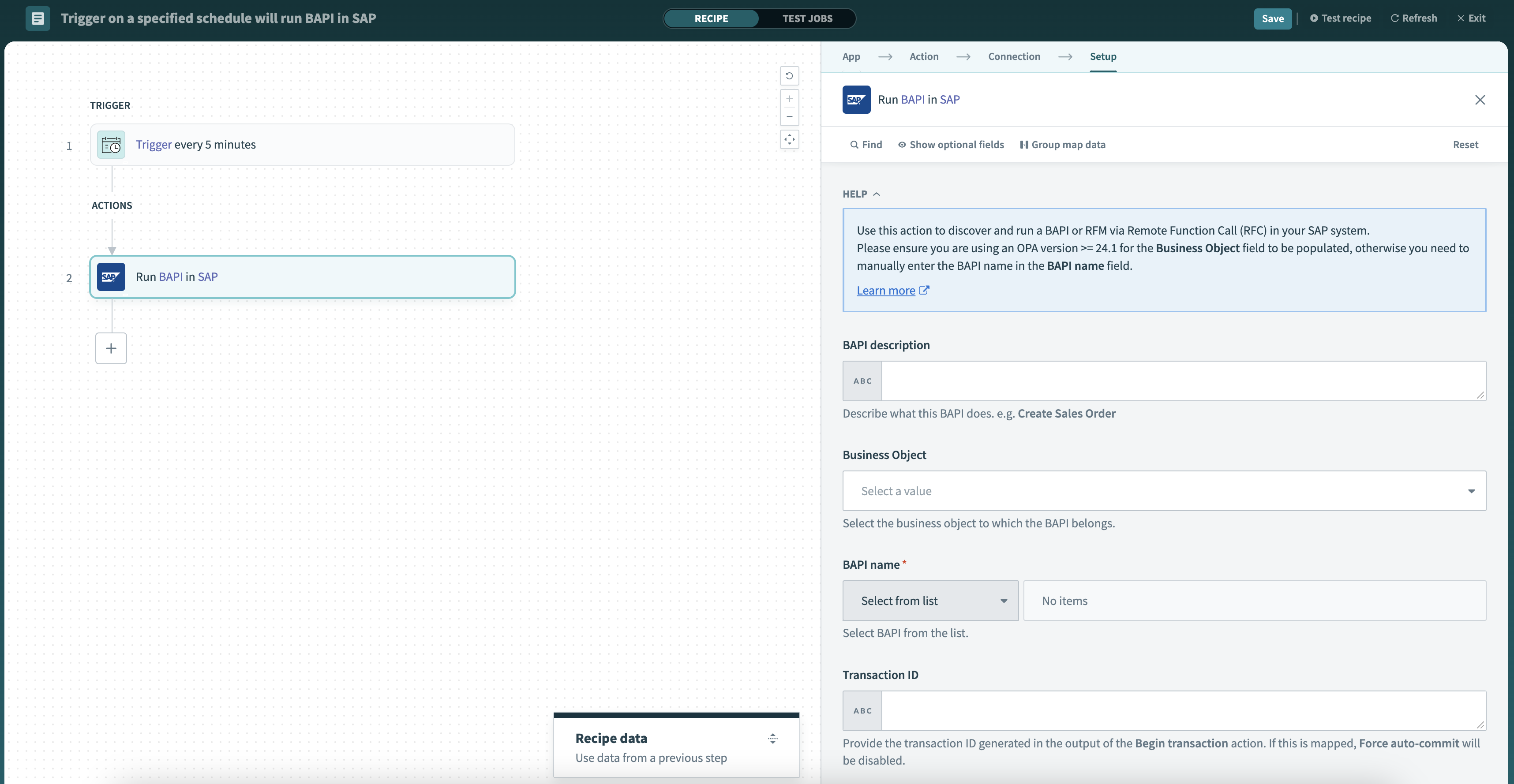
Task: Zoom out on the recipe canvas
Action: coord(789,116)
